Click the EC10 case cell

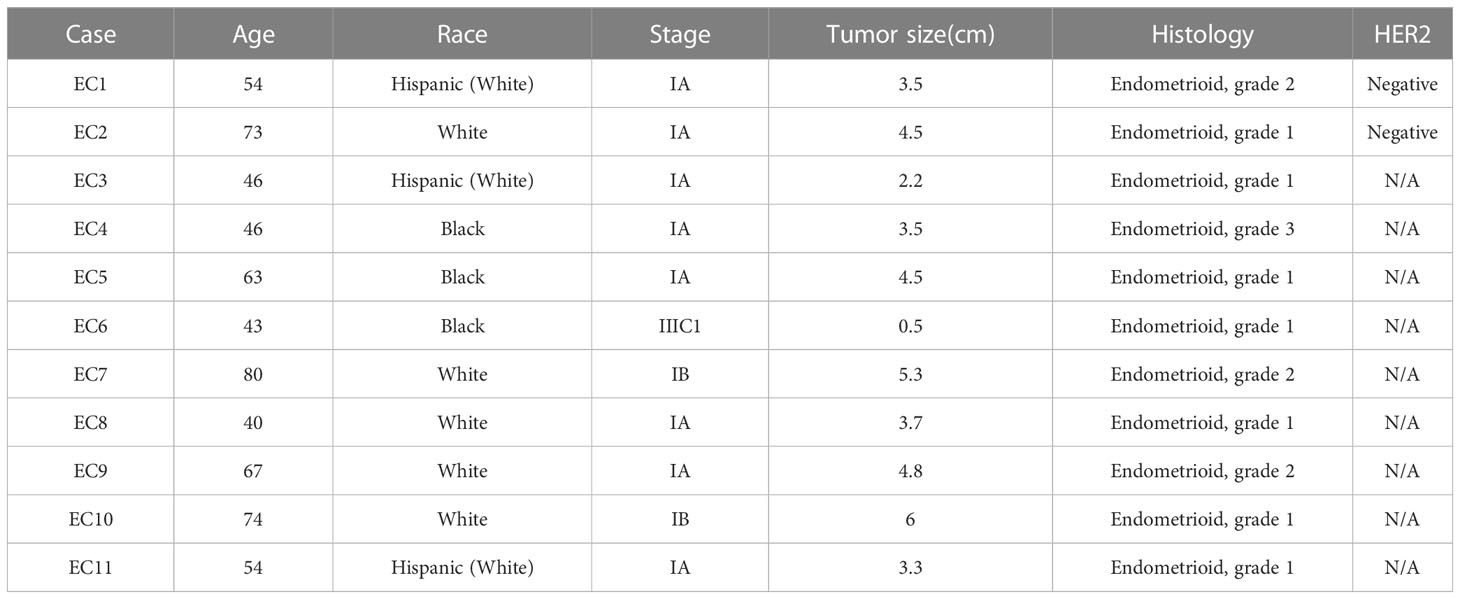click(x=90, y=519)
